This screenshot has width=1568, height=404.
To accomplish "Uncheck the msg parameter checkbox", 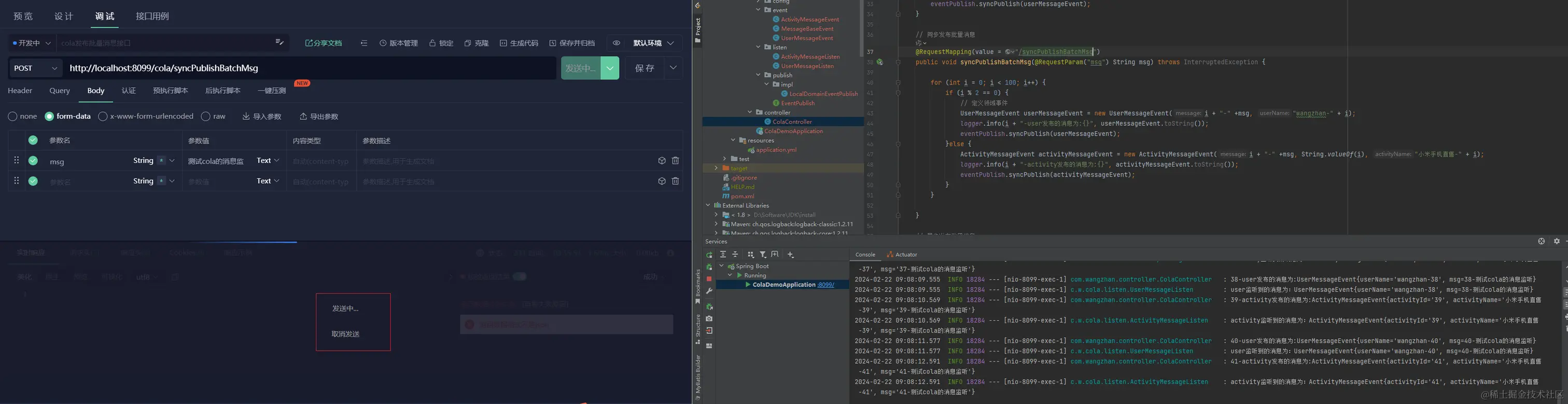I will [x=33, y=161].
